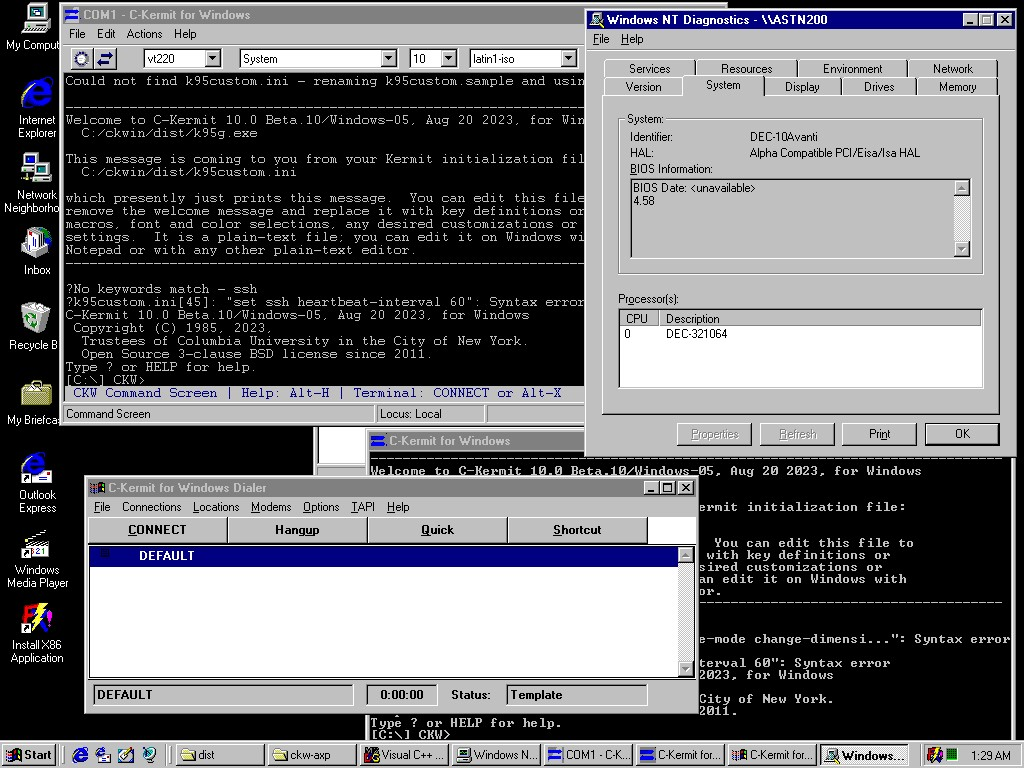Image resolution: width=1024 pixels, height=768 pixels.
Task: Open the Start menu
Action: [x=28, y=755]
